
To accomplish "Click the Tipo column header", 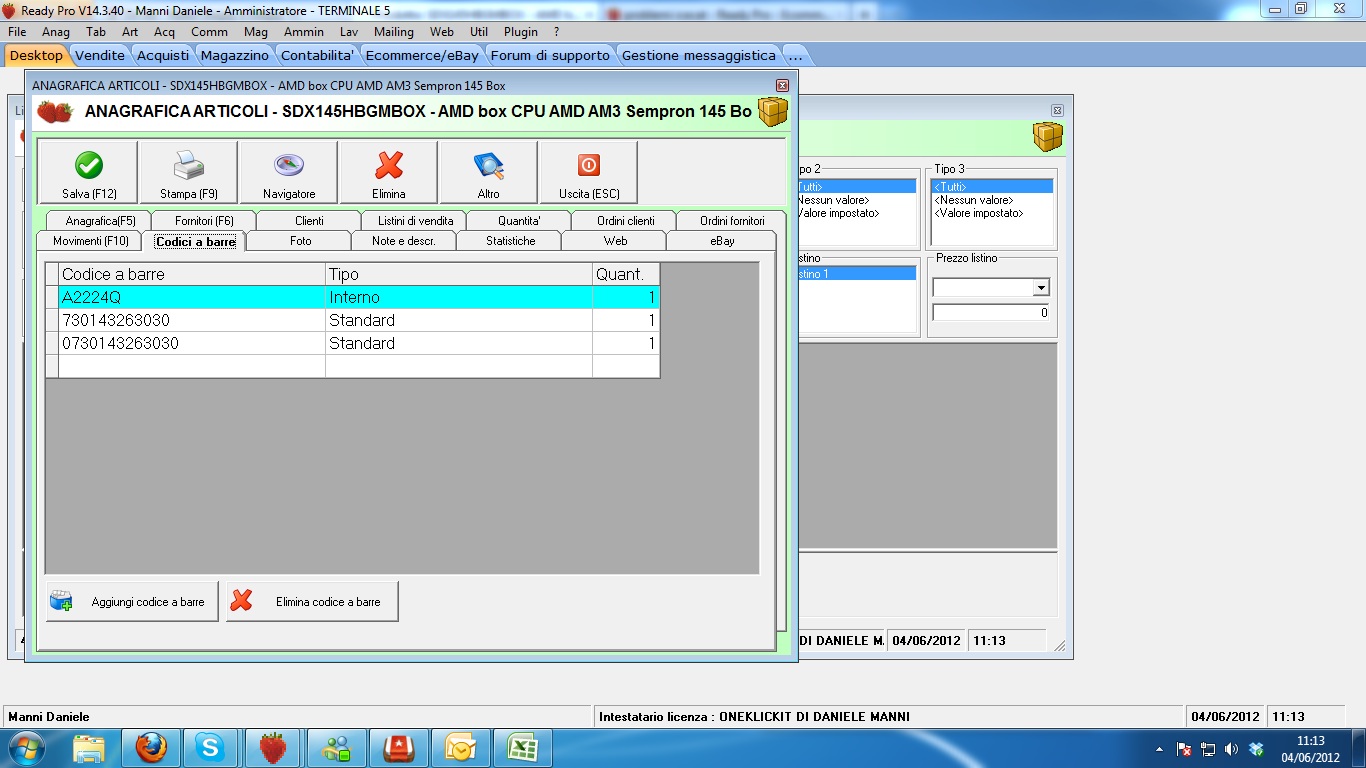I will (459, 274).
